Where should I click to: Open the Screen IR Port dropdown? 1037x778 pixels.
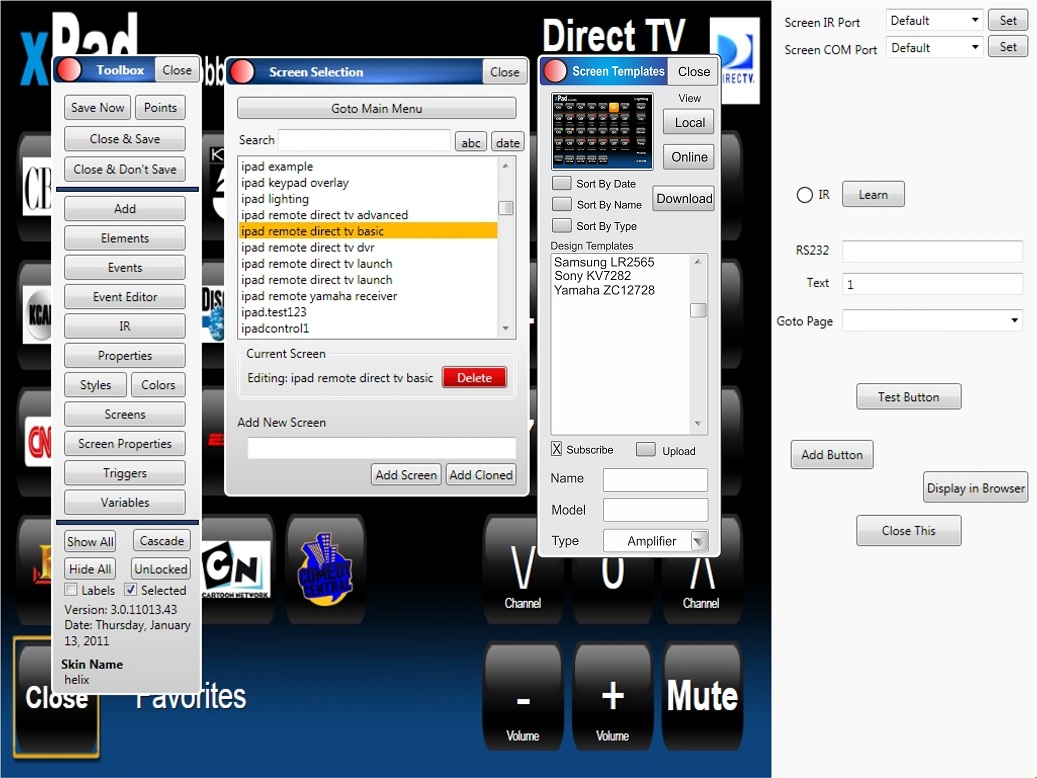pyautogui.click(x=934, y=21)
